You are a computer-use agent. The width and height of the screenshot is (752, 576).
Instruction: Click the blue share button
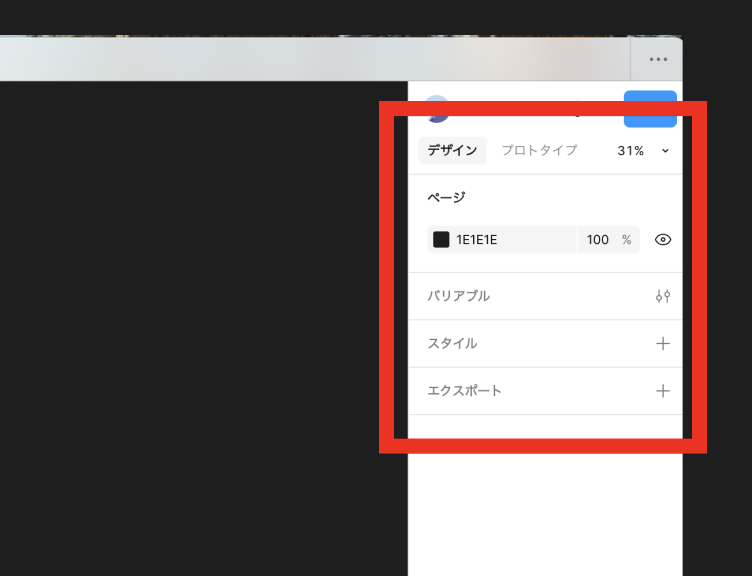tap(650, 109)
